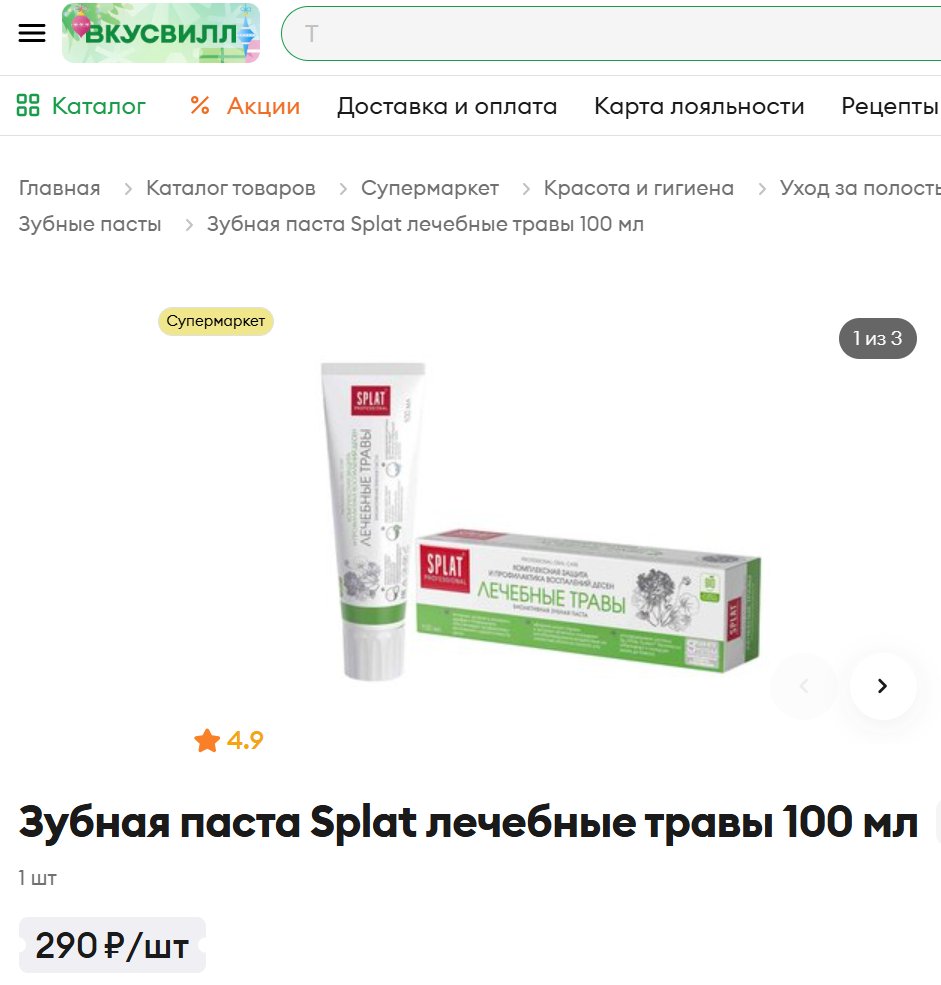Viewport: 941px width, 985px height.
Task: Click the percent icon beside Акции
Action: 200,105
